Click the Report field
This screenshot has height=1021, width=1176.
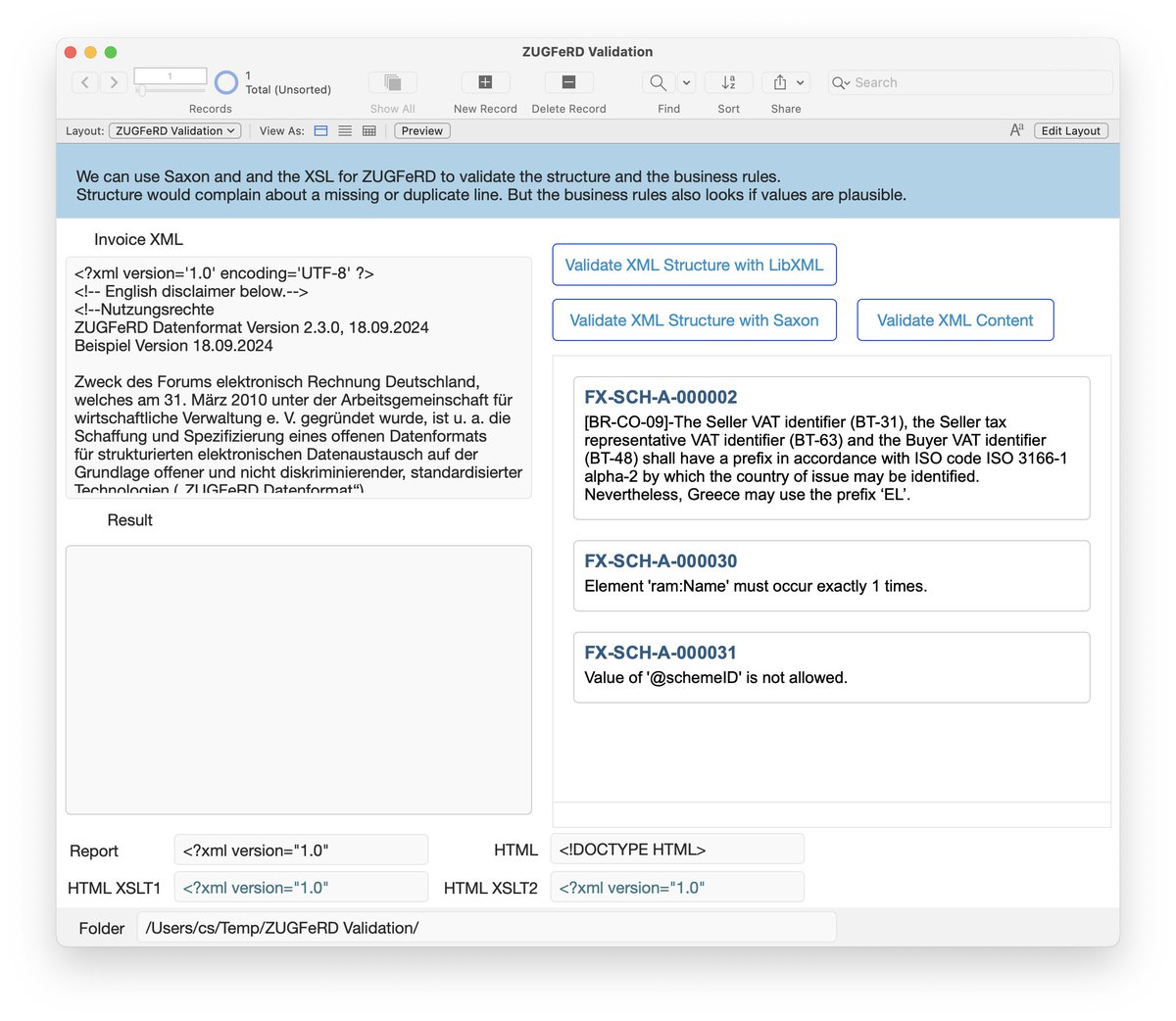point(301,850)
